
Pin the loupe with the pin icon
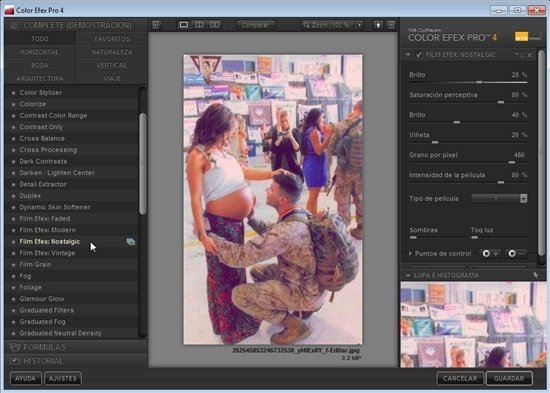tap(535, 275)
